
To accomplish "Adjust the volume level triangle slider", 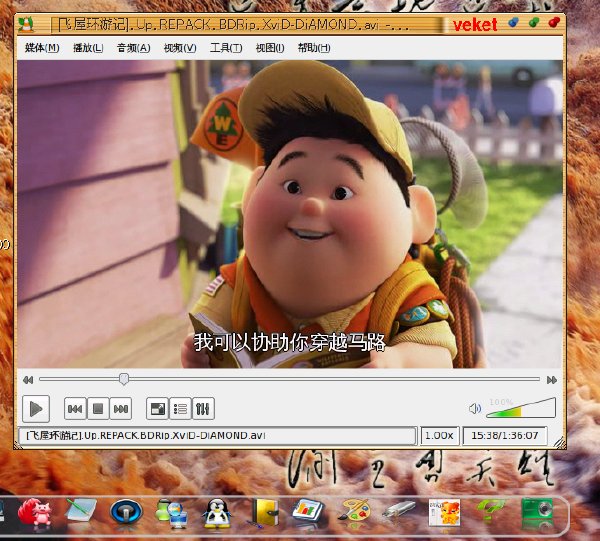I will click(x=521, y=408).
